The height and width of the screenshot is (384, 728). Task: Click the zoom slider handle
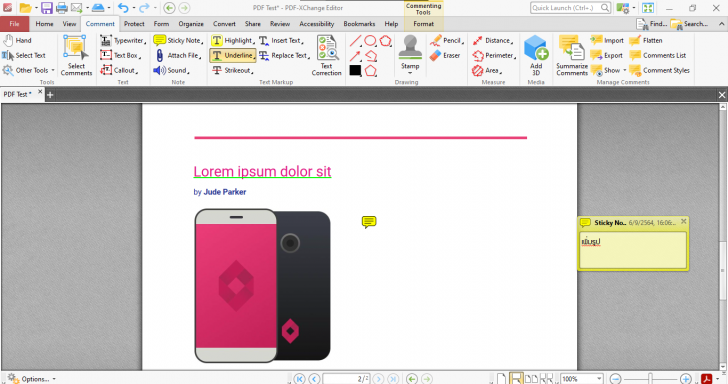click(x=650, y=378)
